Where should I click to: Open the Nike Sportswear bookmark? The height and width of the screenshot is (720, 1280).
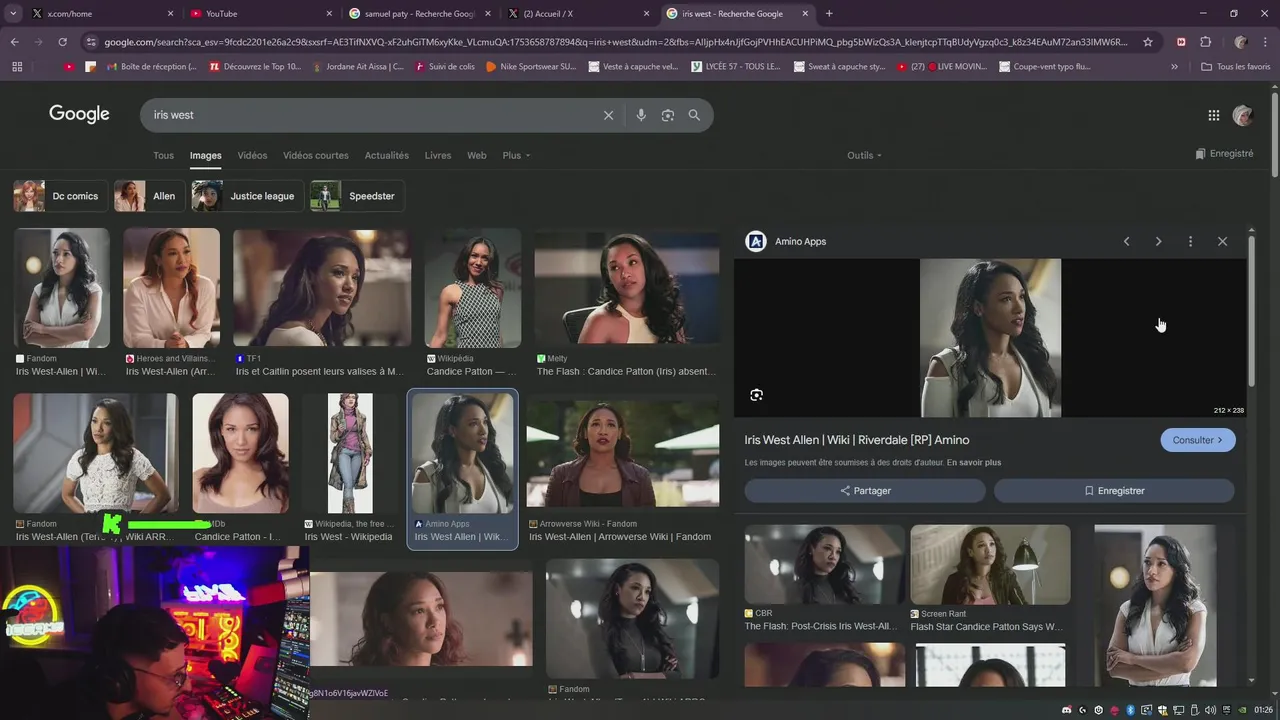[531, 66]
